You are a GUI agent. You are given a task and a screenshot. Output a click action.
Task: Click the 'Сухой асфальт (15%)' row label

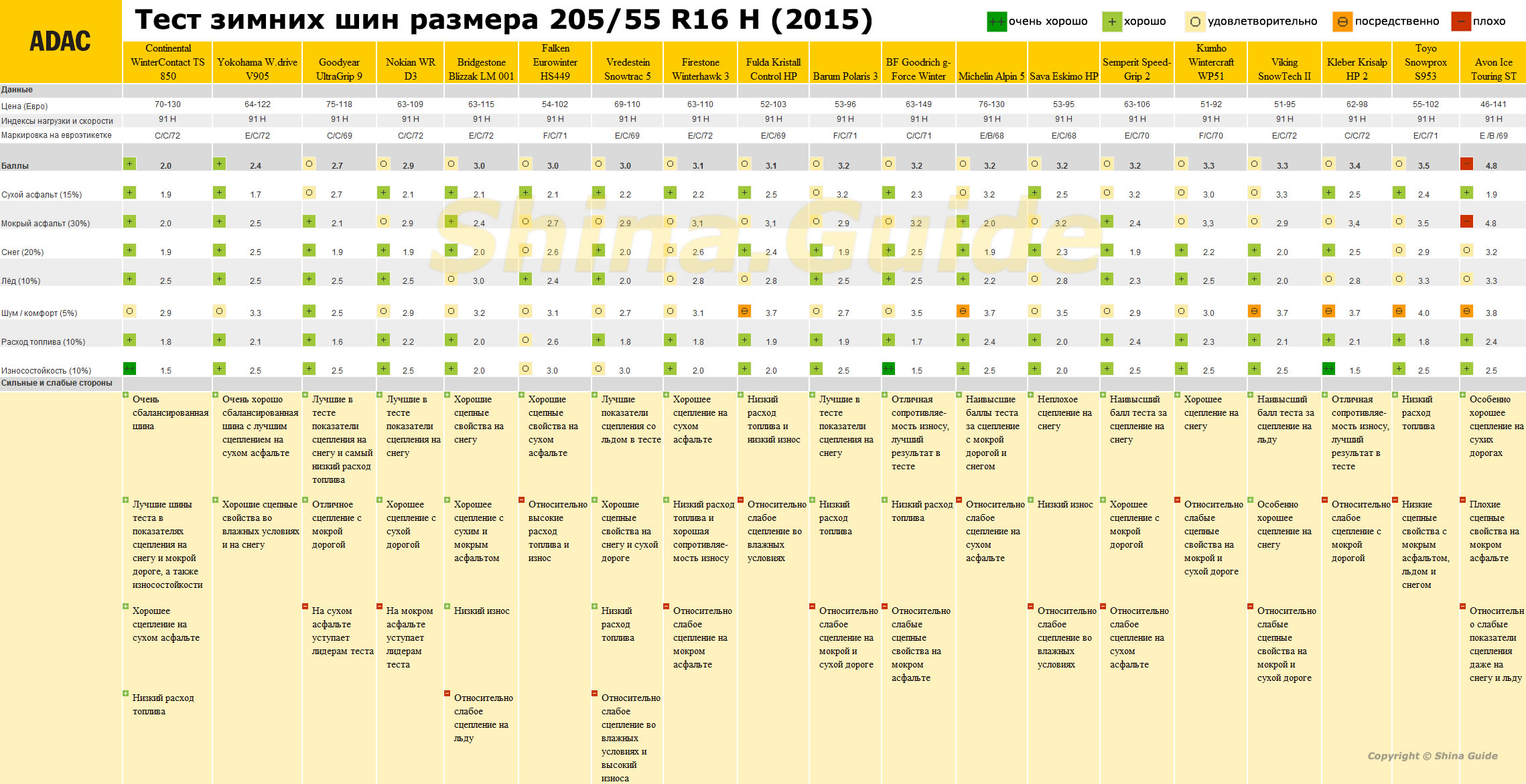pyautogui.click(x=42, y=195)
